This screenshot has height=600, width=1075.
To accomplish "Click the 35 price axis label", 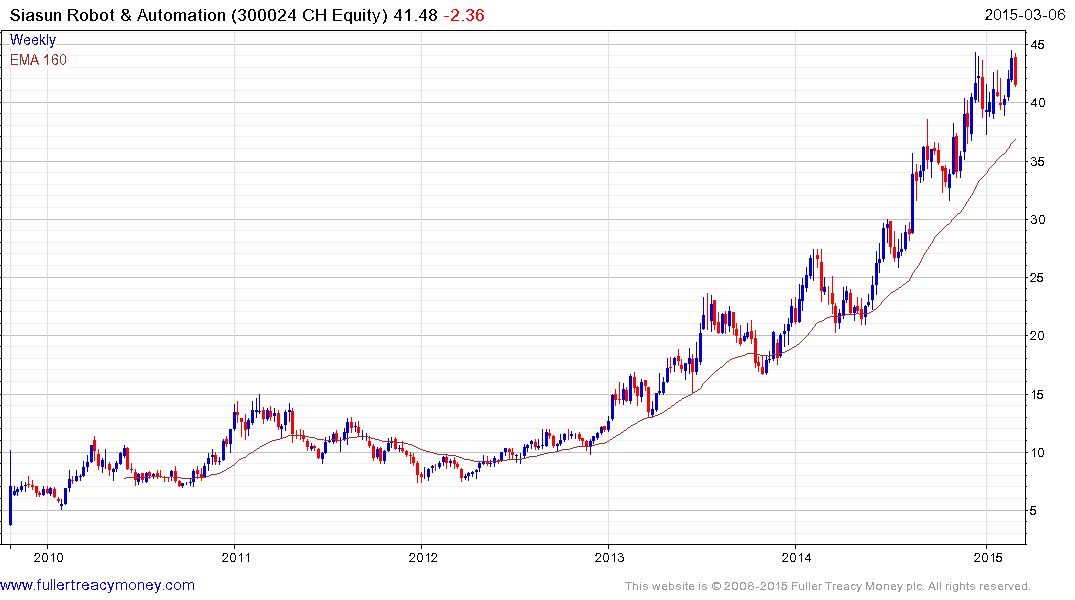I will (1038, 162).
